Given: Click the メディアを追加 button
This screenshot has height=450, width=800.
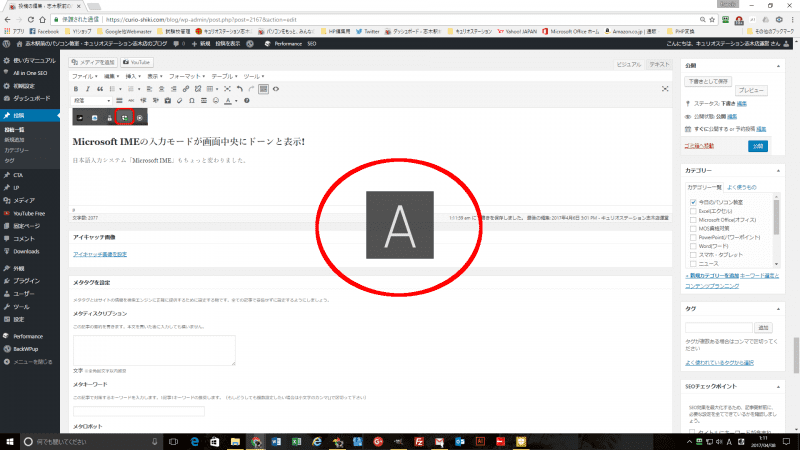Looking at the screenshot, I should pos(93,62).
